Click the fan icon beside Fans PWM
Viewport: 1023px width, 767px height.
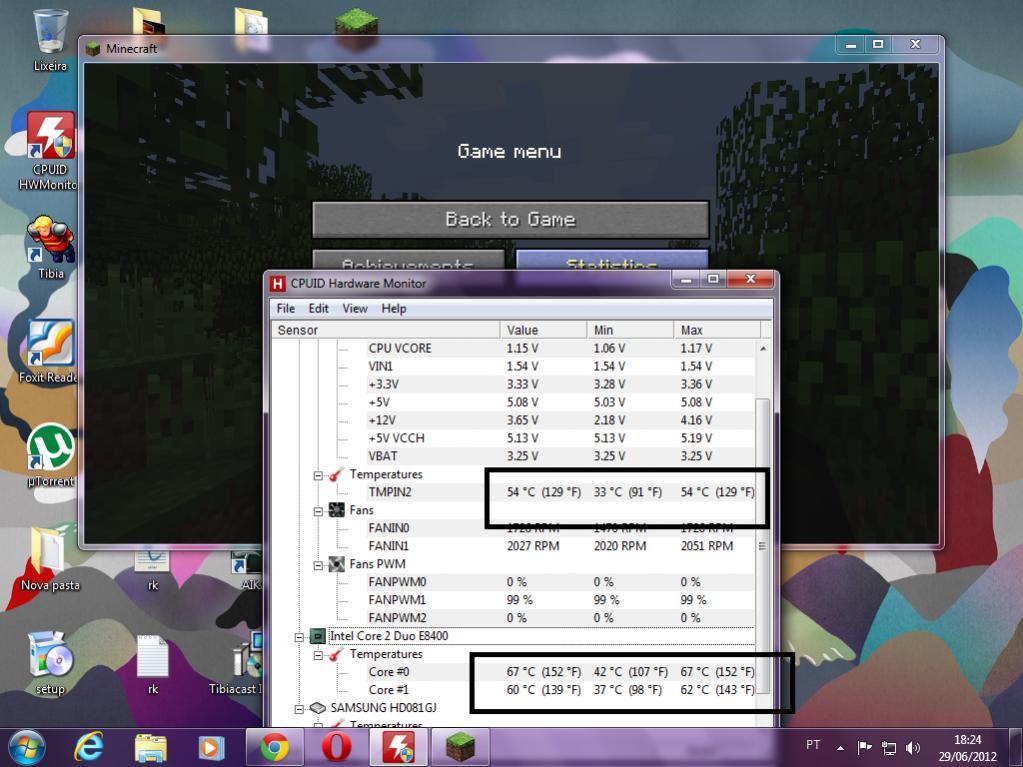[x=337, y=564]
